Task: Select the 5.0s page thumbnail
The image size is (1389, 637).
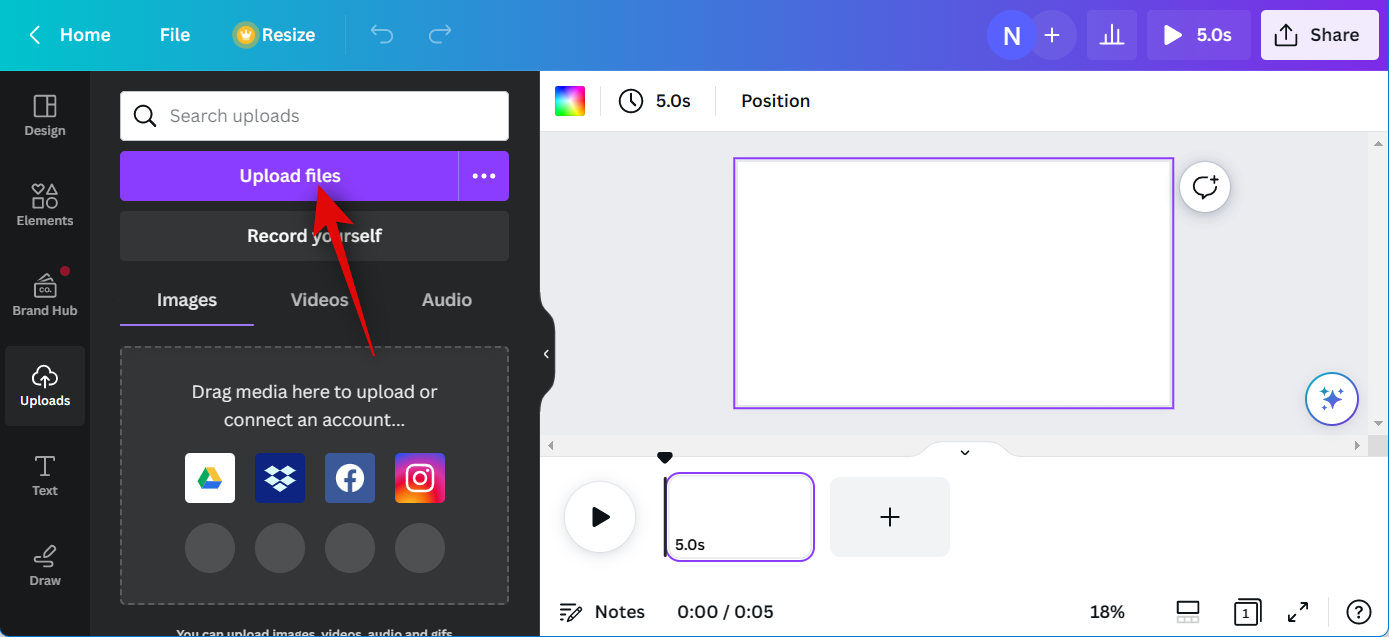Action: (740, 517)
